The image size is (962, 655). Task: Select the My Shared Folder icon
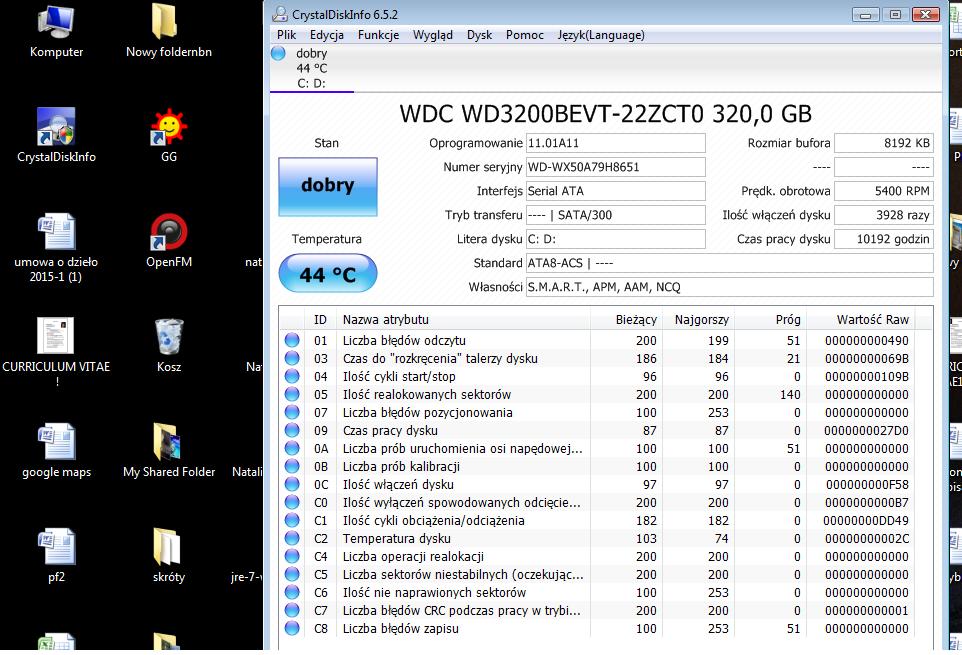tap(166, 442)
